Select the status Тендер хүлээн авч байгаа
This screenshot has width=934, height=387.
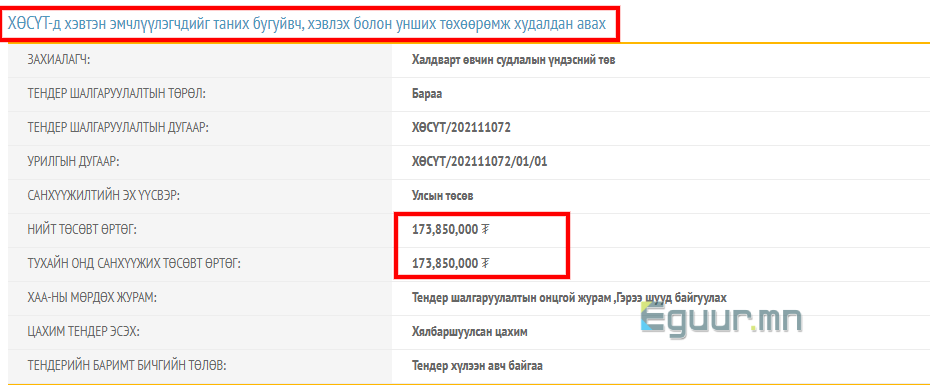click(x=477, y=366)
